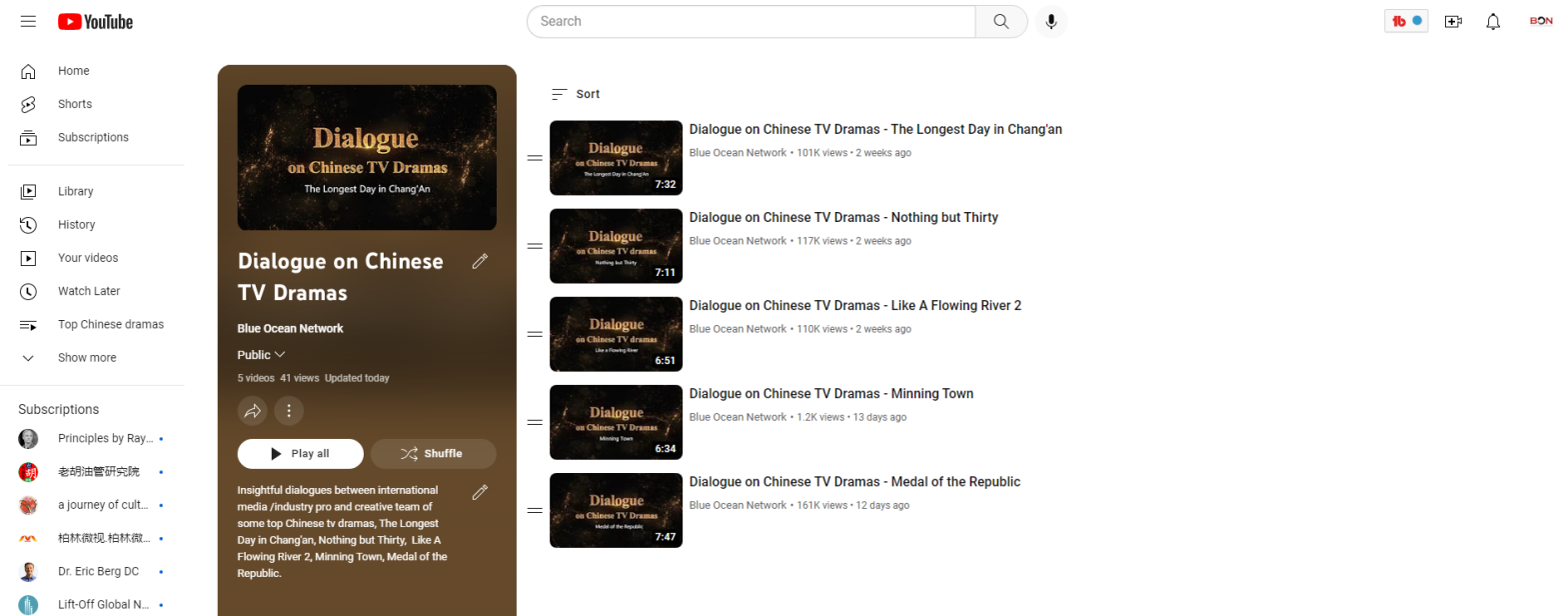This screenshot has width=1568, height=616.
Task: Click the search input field
Action: 752,21
